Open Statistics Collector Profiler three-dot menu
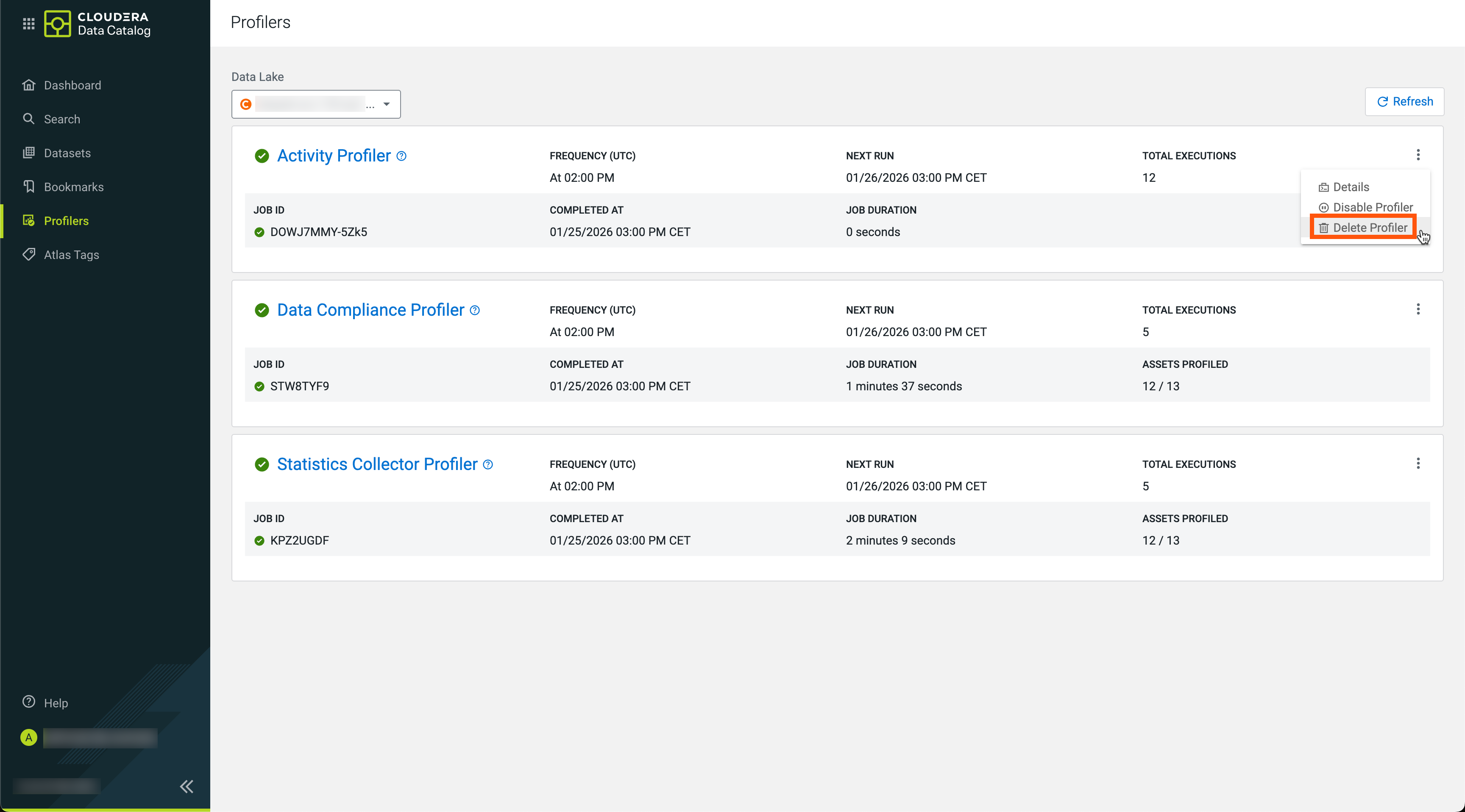The height and width of the screenshot is (812, 1465). pos(1418,464)
